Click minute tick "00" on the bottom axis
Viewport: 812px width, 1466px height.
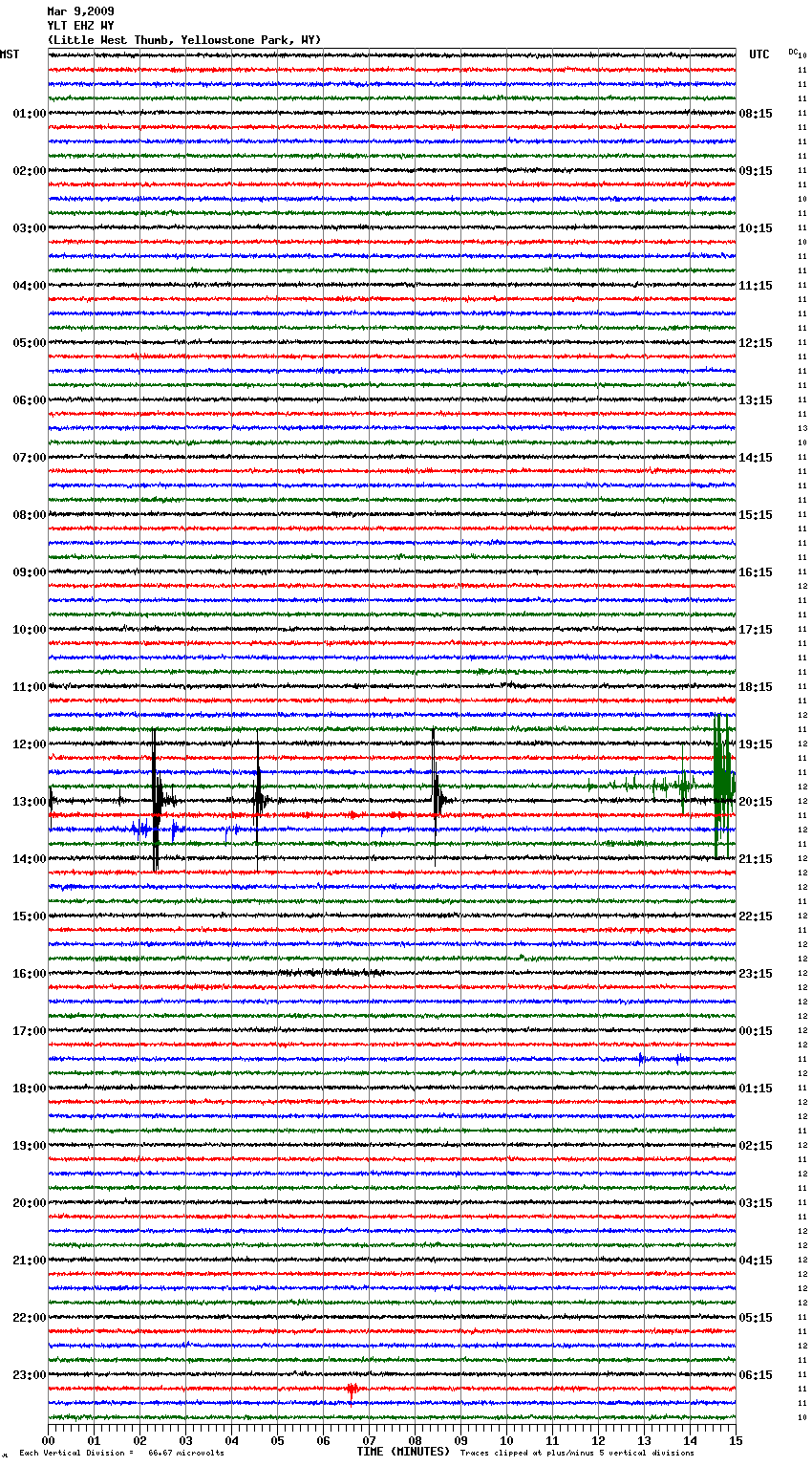click(x=48, y=1440)
